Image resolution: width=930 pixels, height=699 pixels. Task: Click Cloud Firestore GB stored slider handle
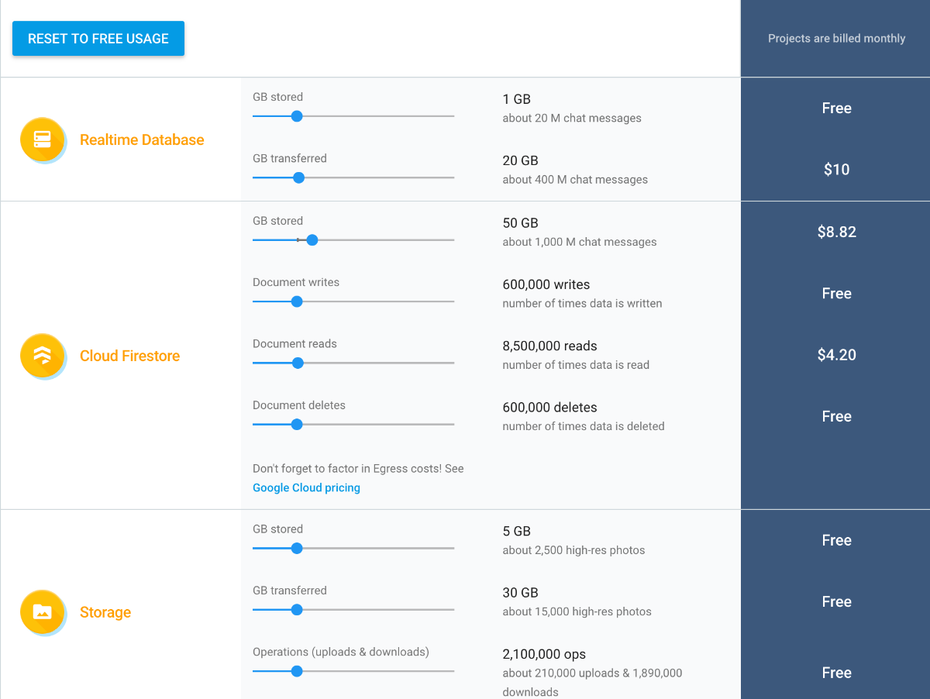pyautogui.click(x=312, y=240)
